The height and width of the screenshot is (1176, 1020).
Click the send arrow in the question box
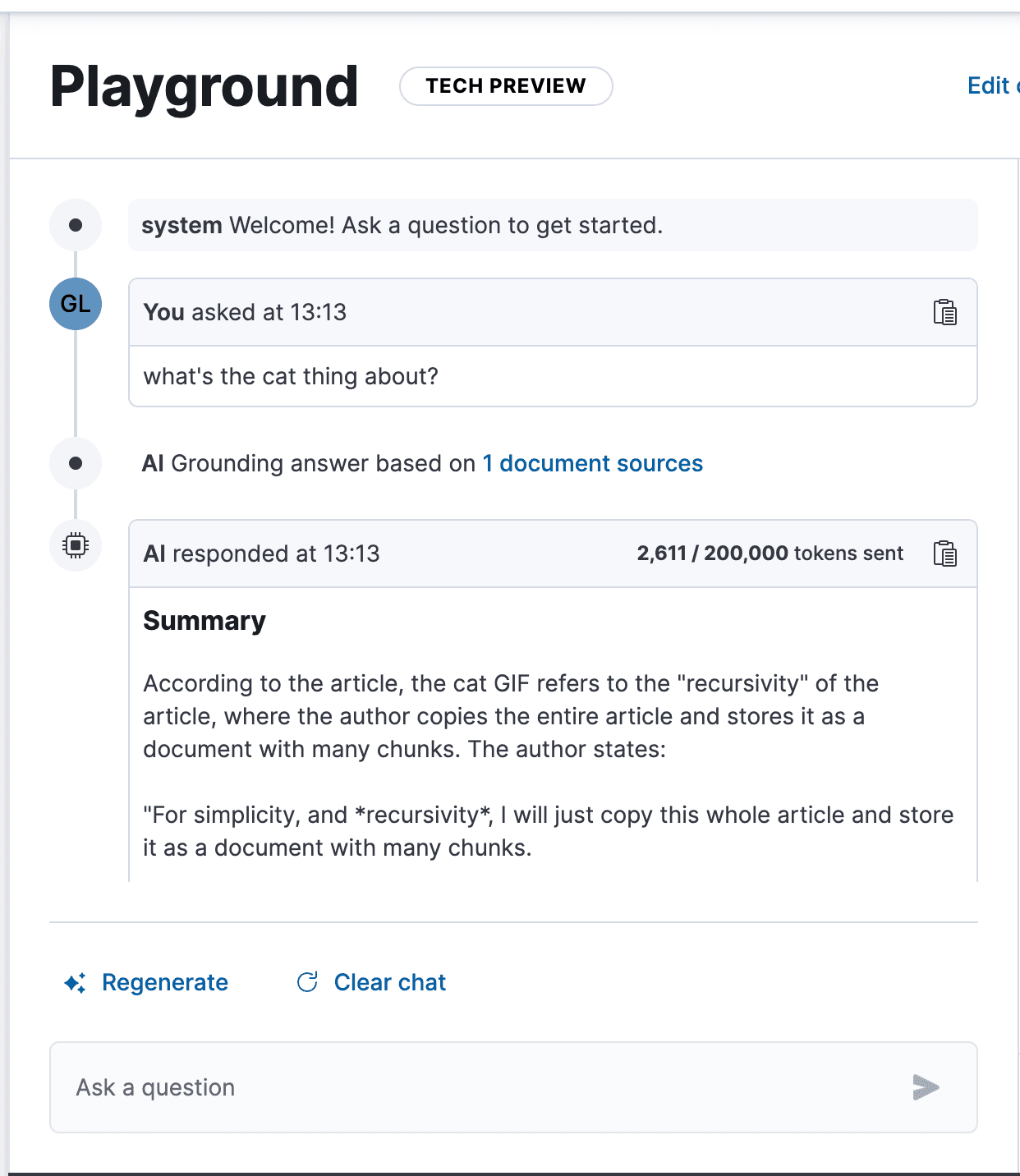[926, 1087]
